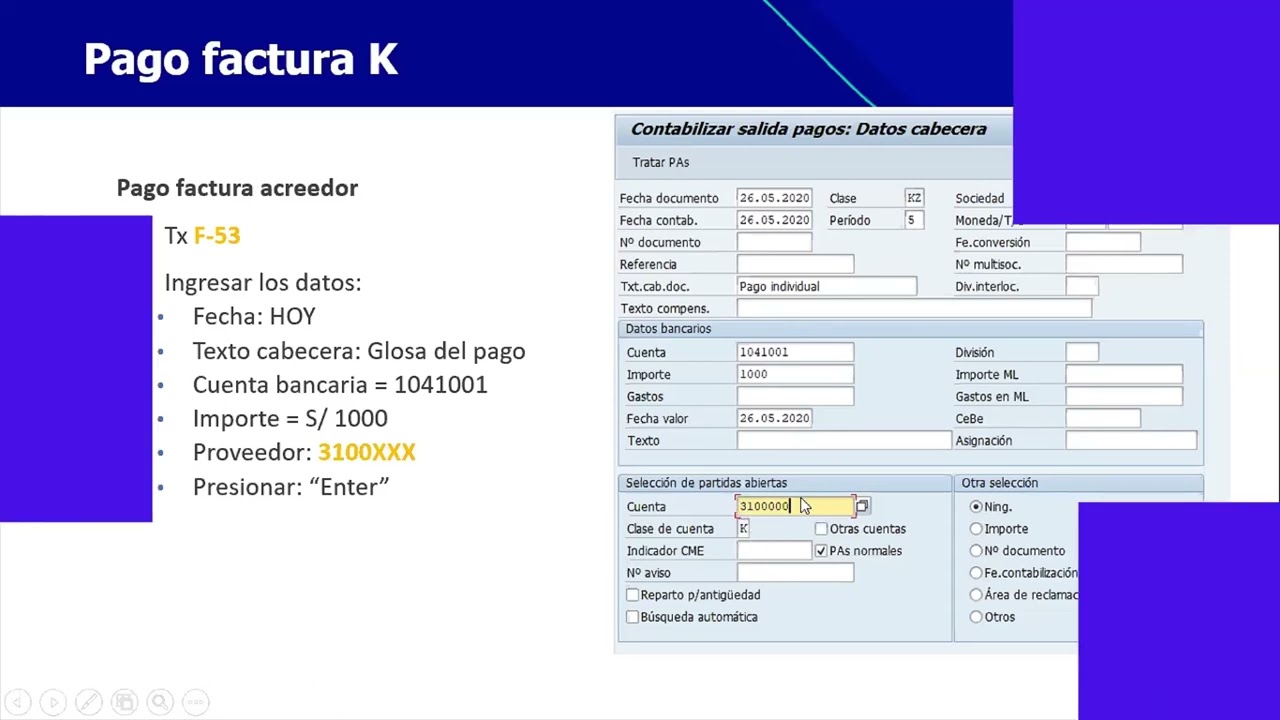
Task: Click the F-53 transaction code text
Action: [x=217, y=236]
